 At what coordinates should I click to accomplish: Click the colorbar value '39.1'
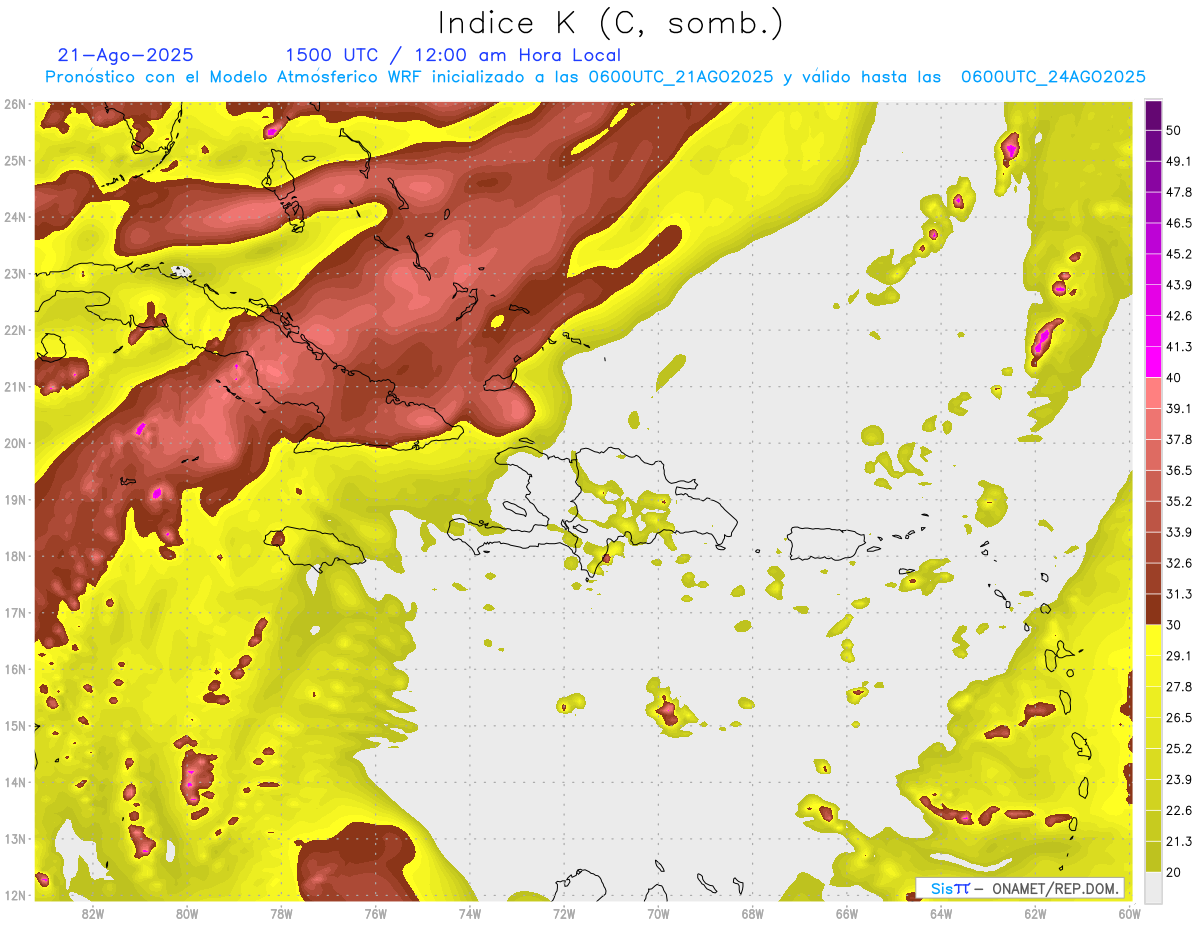click(1178, 409)
